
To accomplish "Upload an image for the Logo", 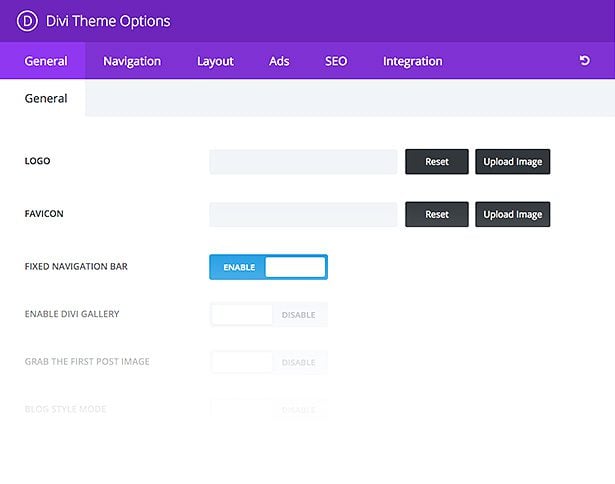I will pos(513,162).
